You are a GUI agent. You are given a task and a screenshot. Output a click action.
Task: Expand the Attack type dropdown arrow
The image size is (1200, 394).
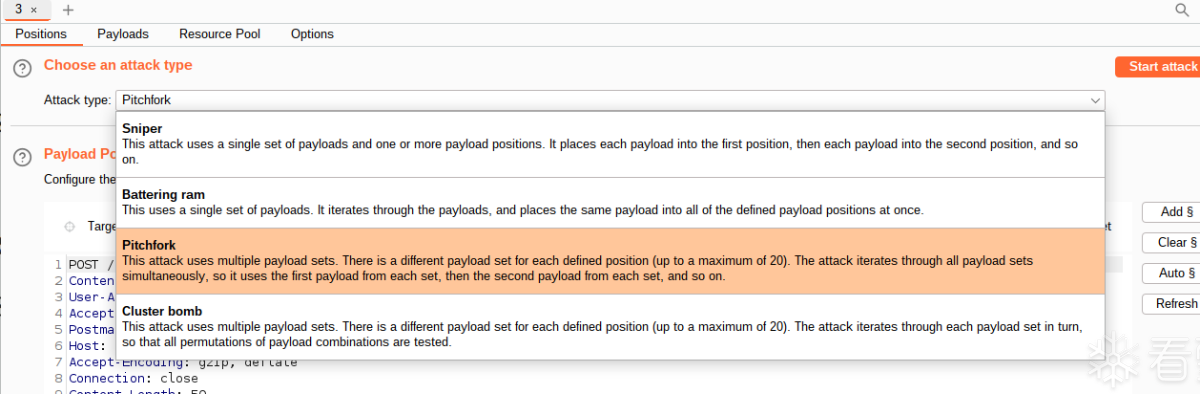pyautogui.click(x=1095, y=100)
